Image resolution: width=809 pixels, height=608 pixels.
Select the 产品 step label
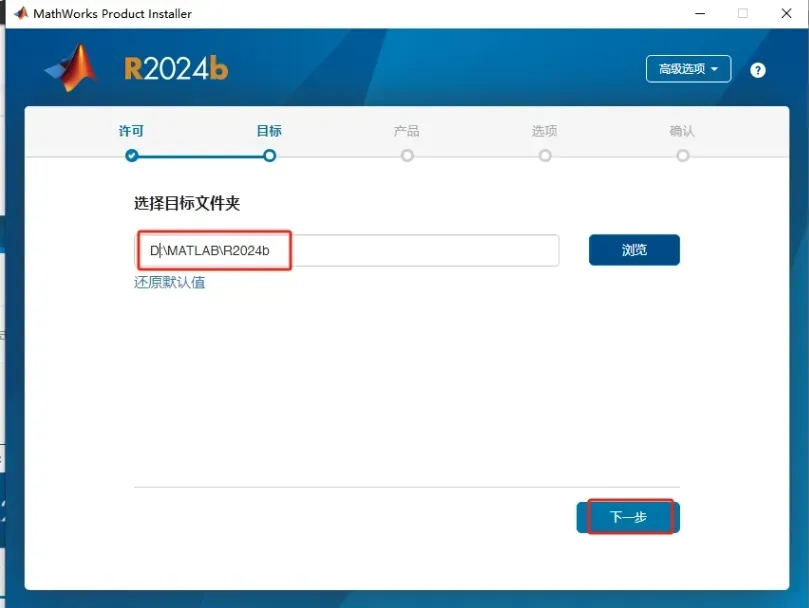pos(407,131)
